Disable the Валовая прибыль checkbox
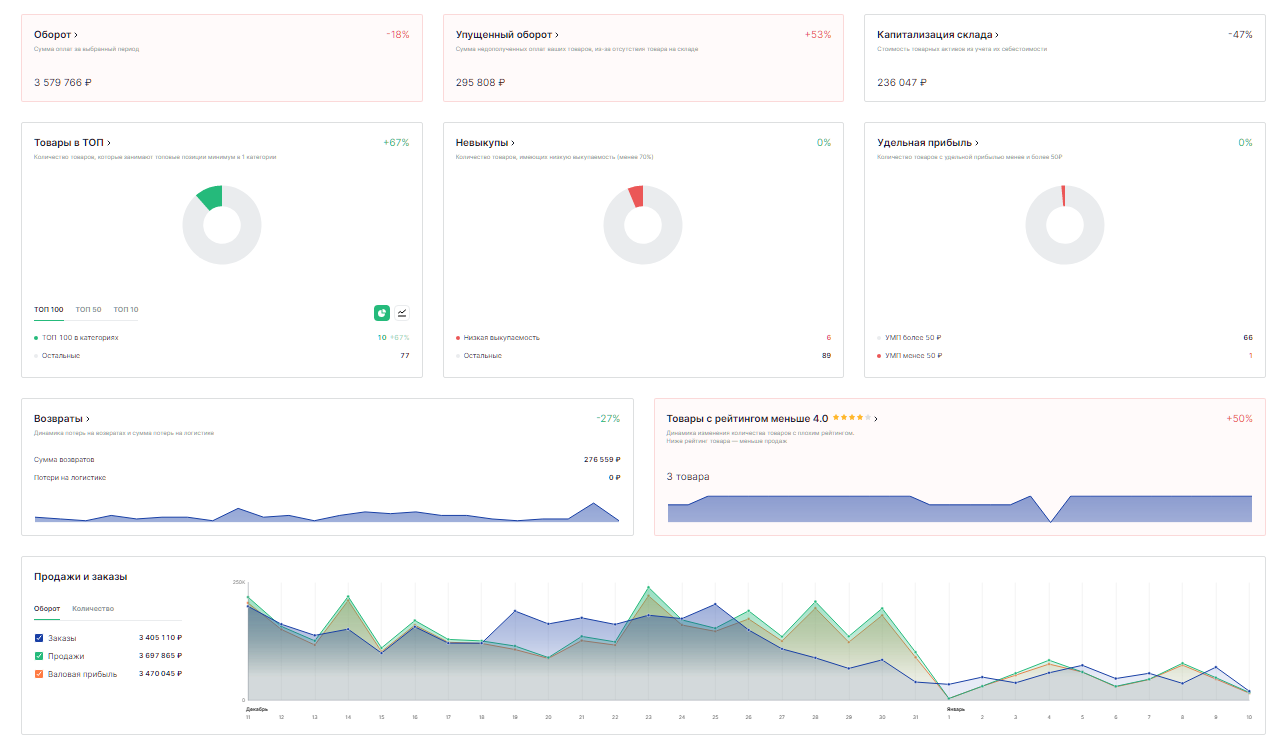The width and height of the screenshot is (1280, 749). click(x=39, y=674)
